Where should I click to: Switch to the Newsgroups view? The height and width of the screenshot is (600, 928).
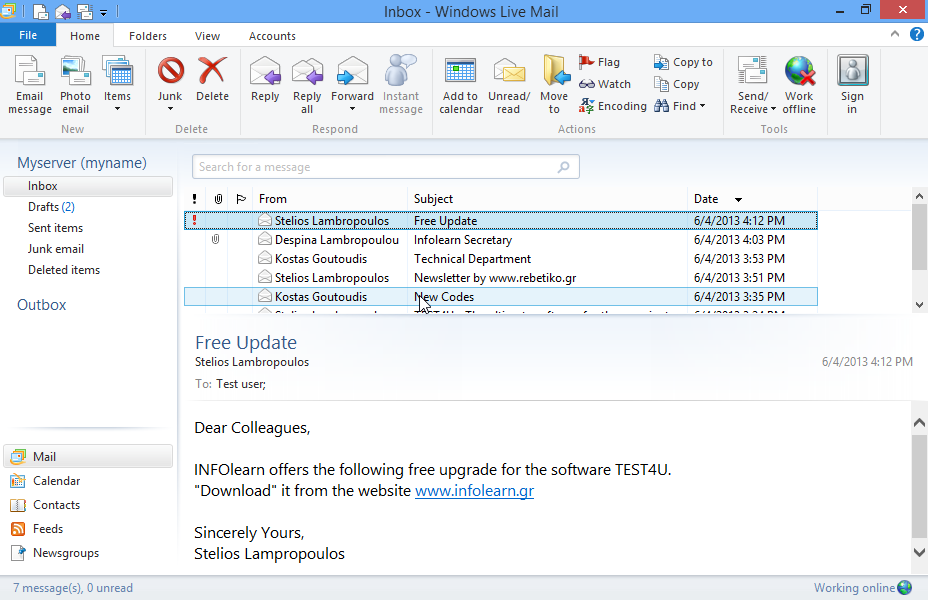55,553
